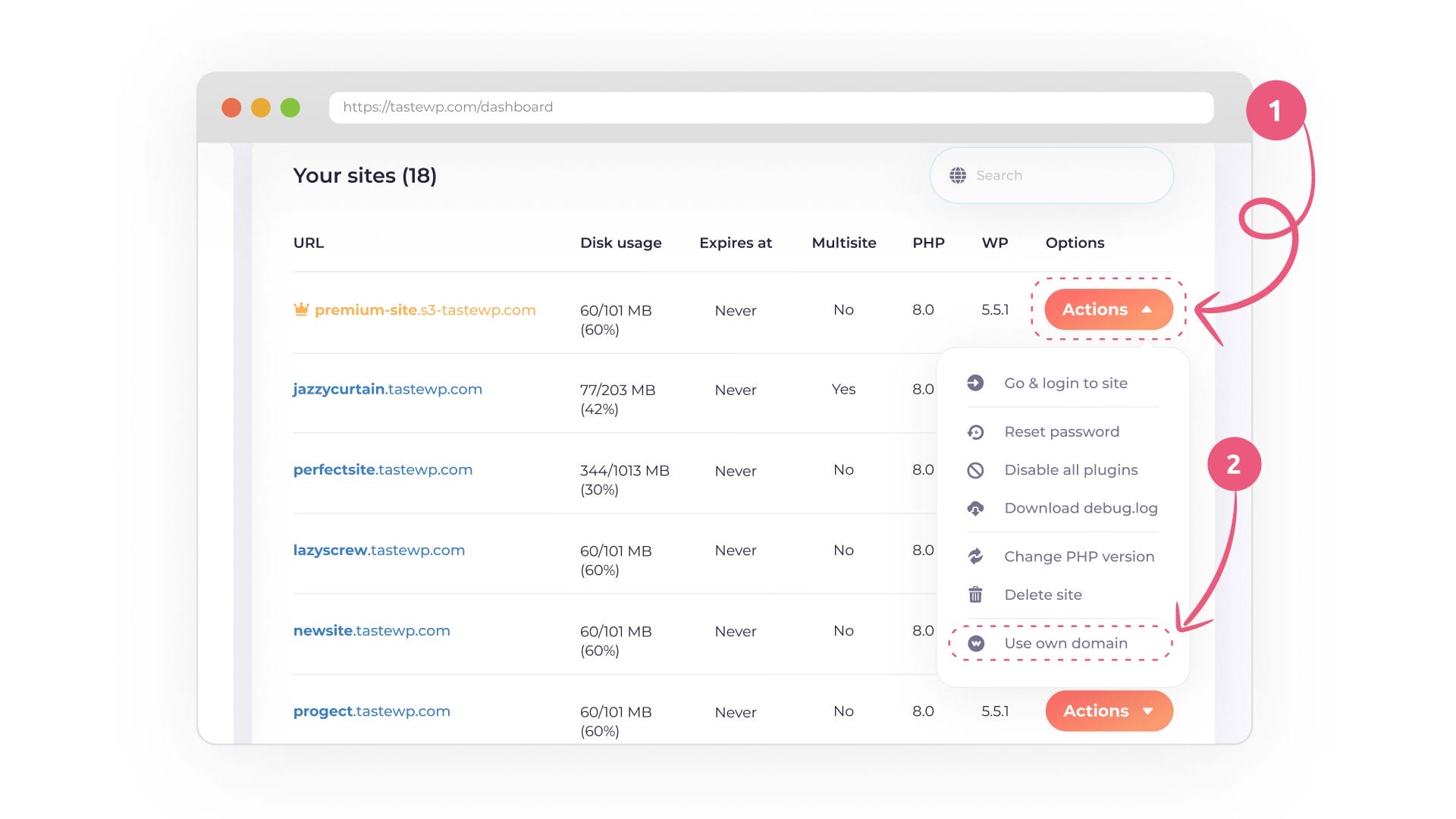Click the Use own domain globe icon

pyautogui.click(x=976, y=643)
